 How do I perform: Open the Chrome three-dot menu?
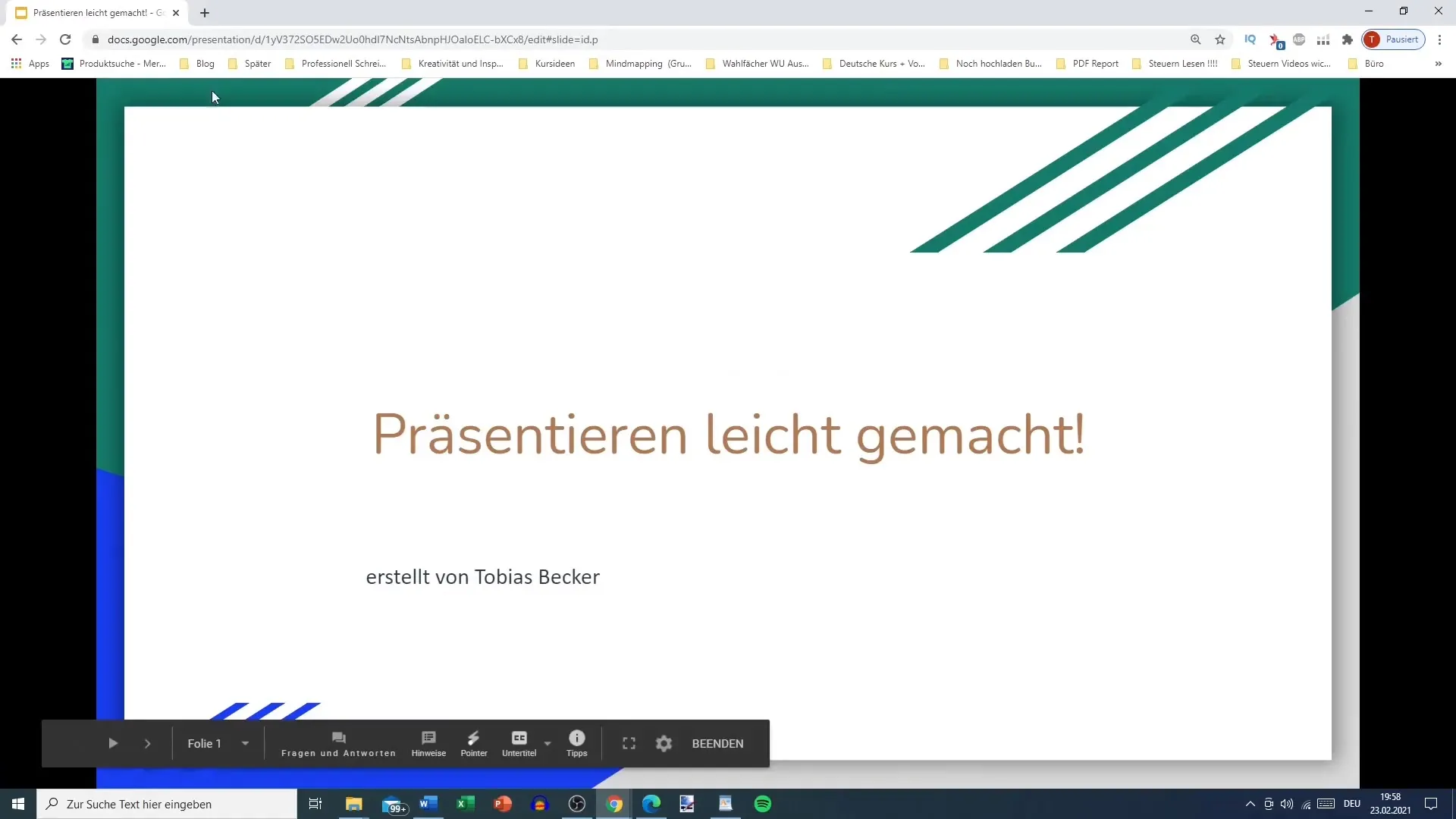[1439, 39]
